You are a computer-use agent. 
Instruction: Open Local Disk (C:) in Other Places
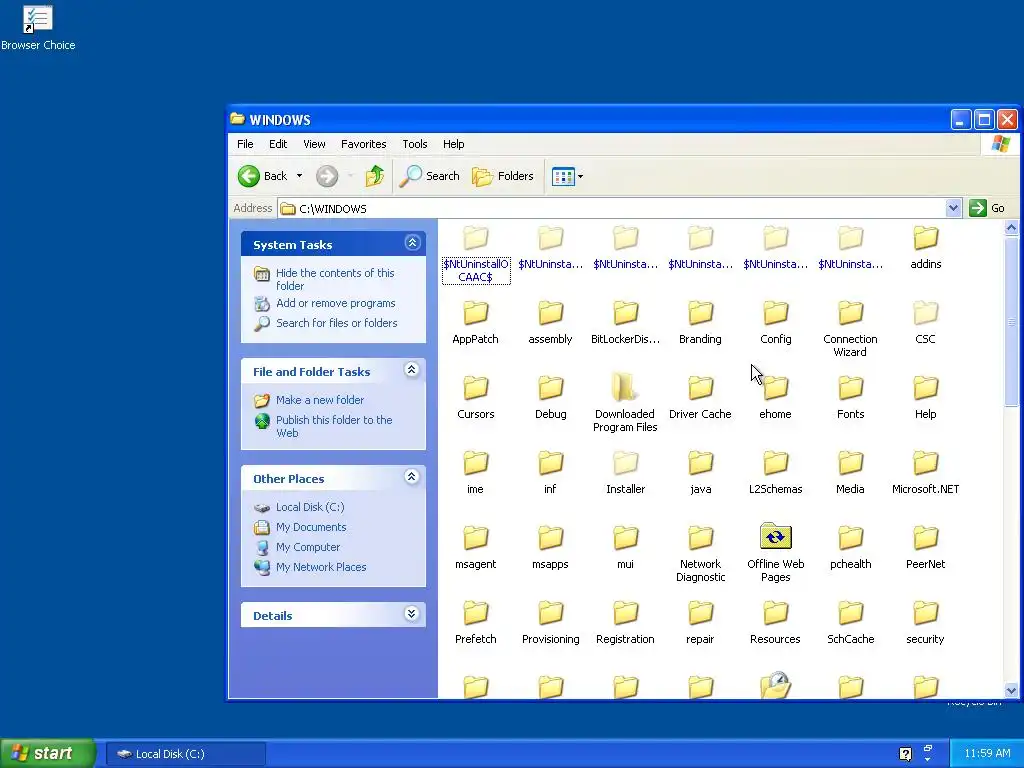pyautogui.click(x=310, y=507)
